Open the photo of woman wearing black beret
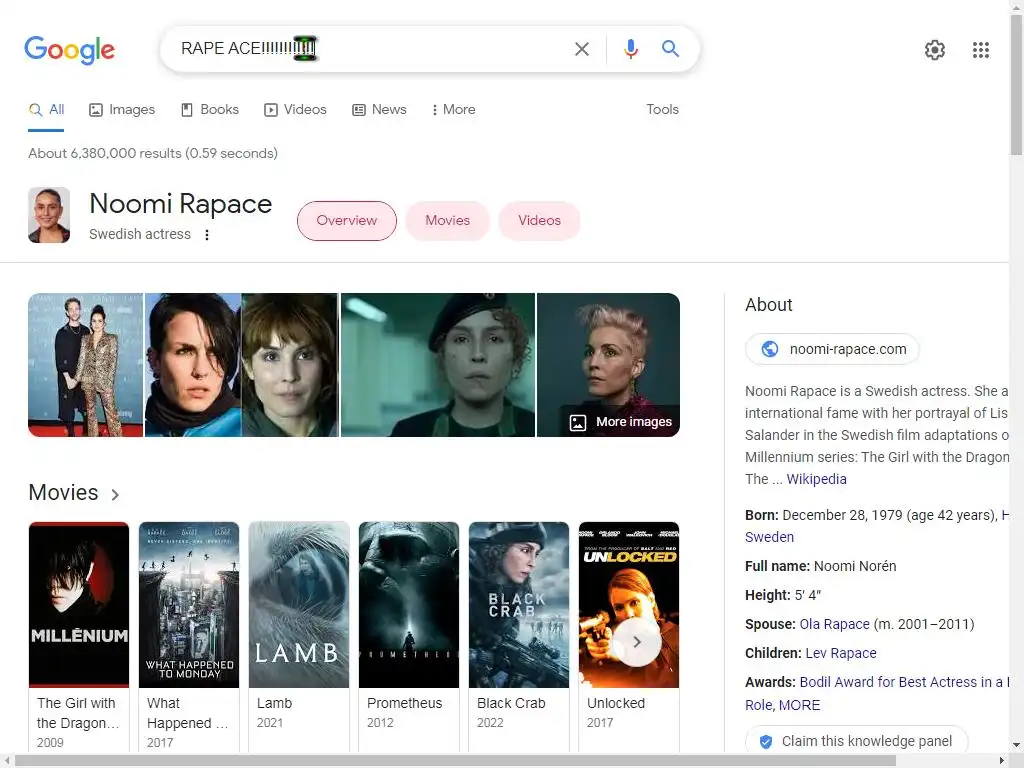This screenshot has width=1024, height=768. [x=438, y=365]
